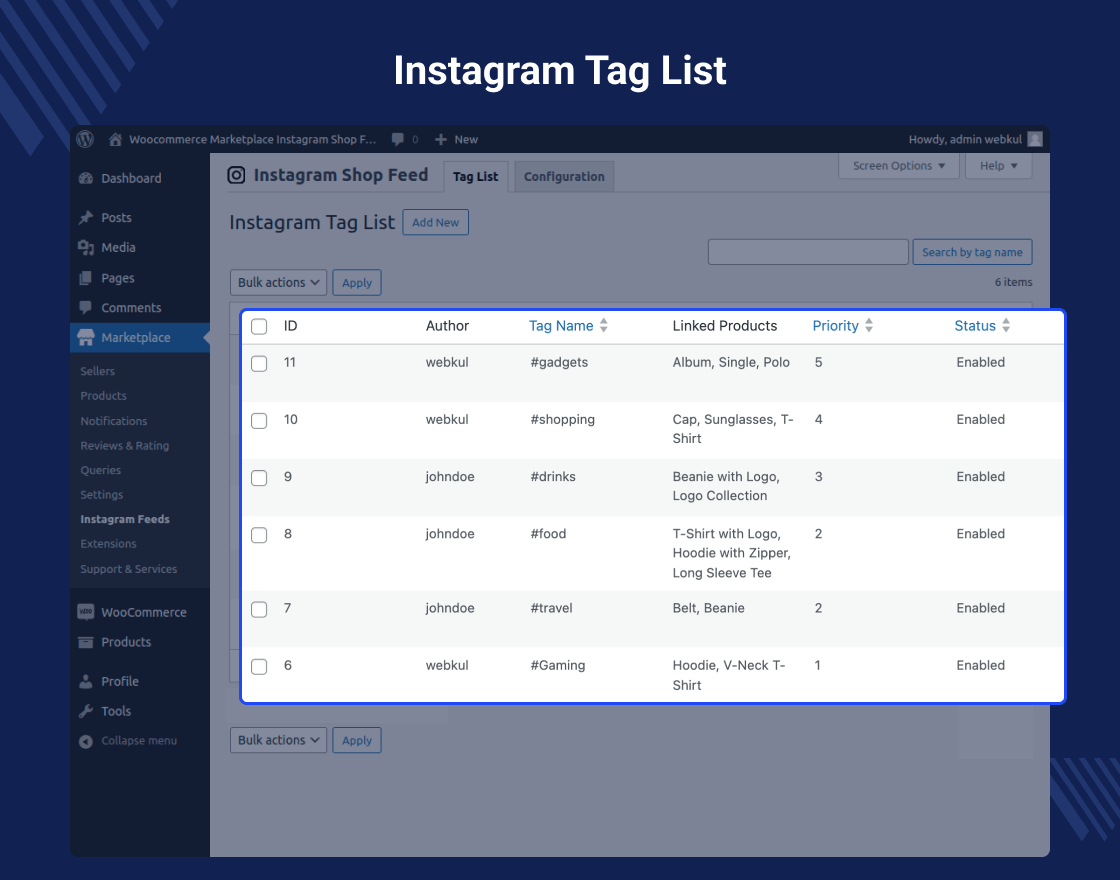Image resolution: width=1120 pixels, height=880 pixels.
Task: Click the WooCommerce logo icon
Action: [x=86, y=612]
